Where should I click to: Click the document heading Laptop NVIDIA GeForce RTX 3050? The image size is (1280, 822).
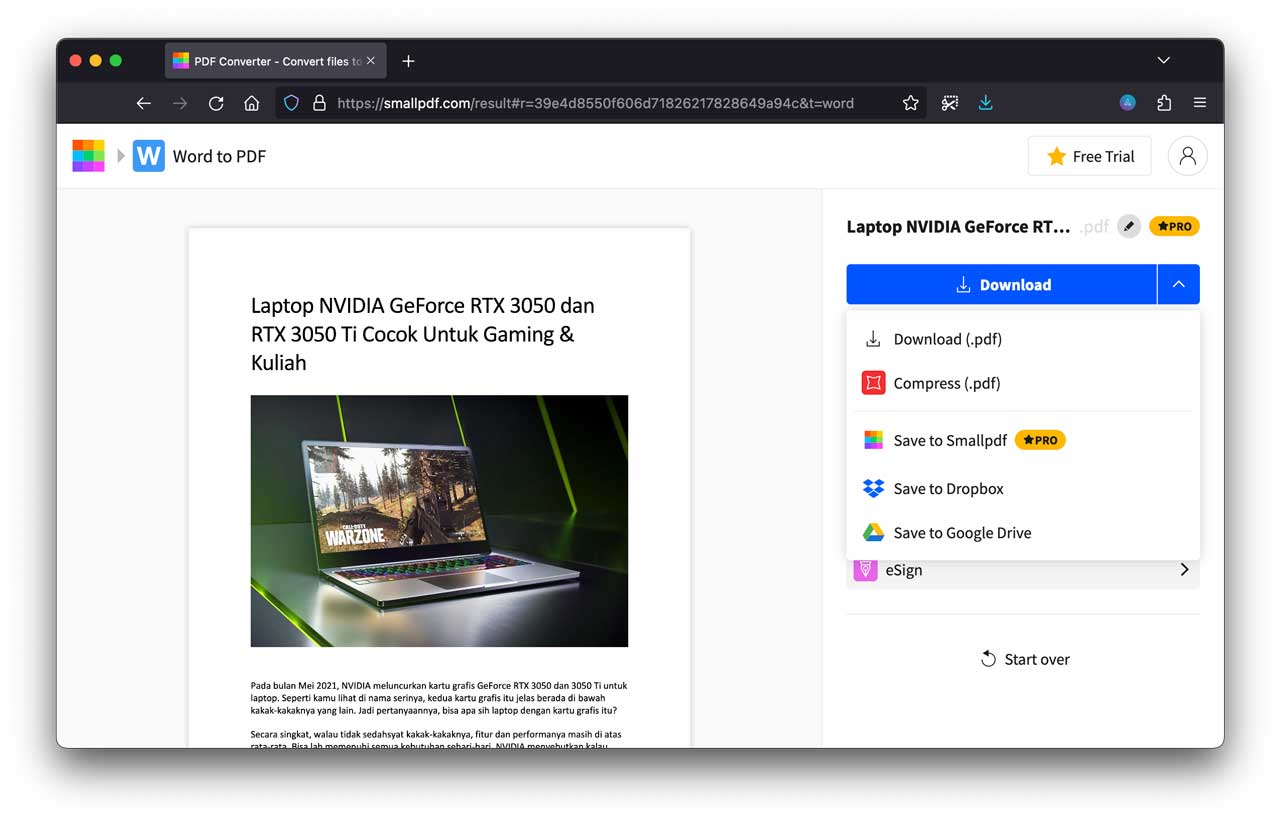tap(423, 334)
